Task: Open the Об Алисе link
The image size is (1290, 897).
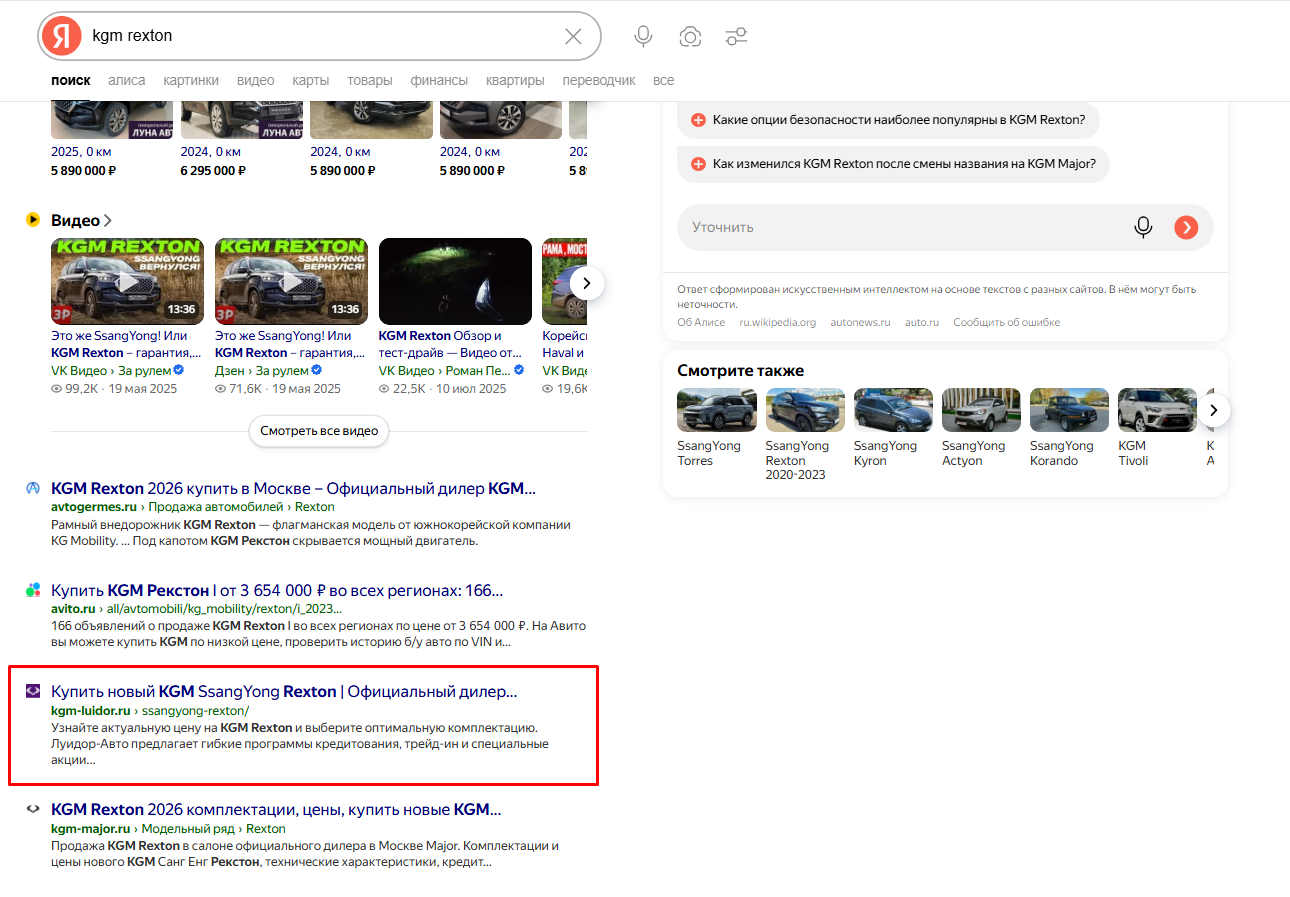Action: [x=699, y=322]
